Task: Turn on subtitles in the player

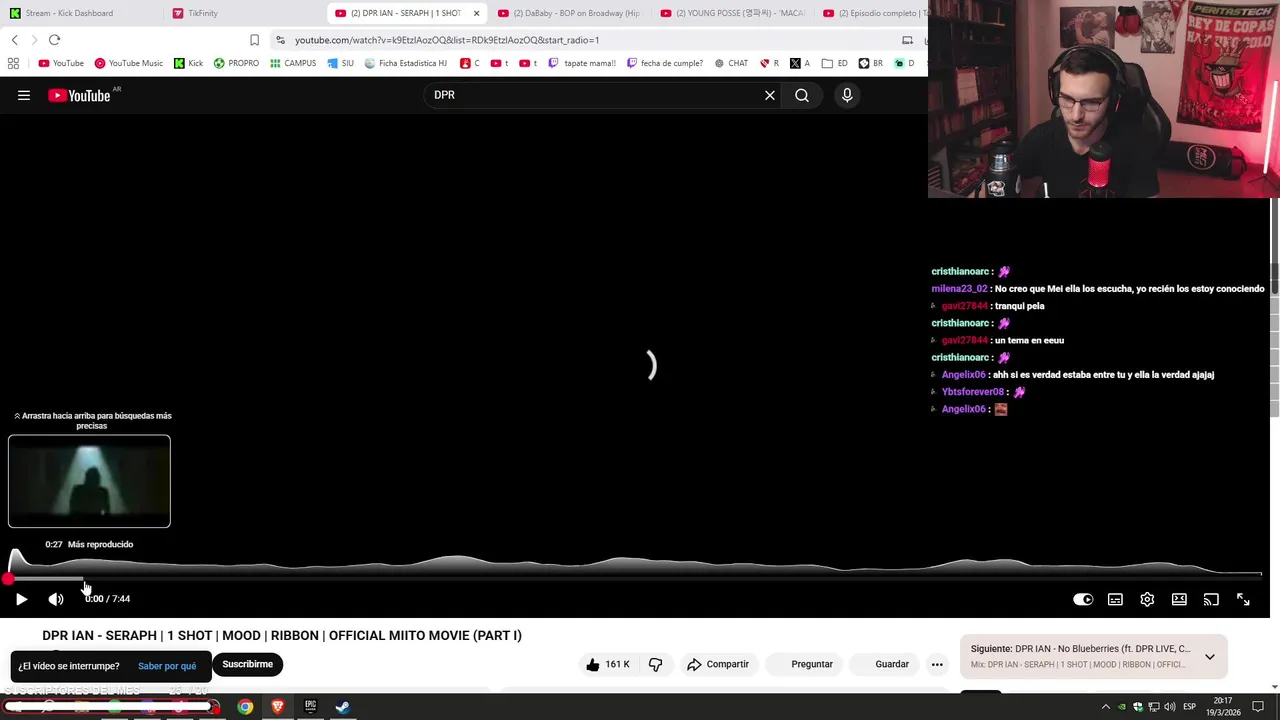Action: tap(1115, 599)
